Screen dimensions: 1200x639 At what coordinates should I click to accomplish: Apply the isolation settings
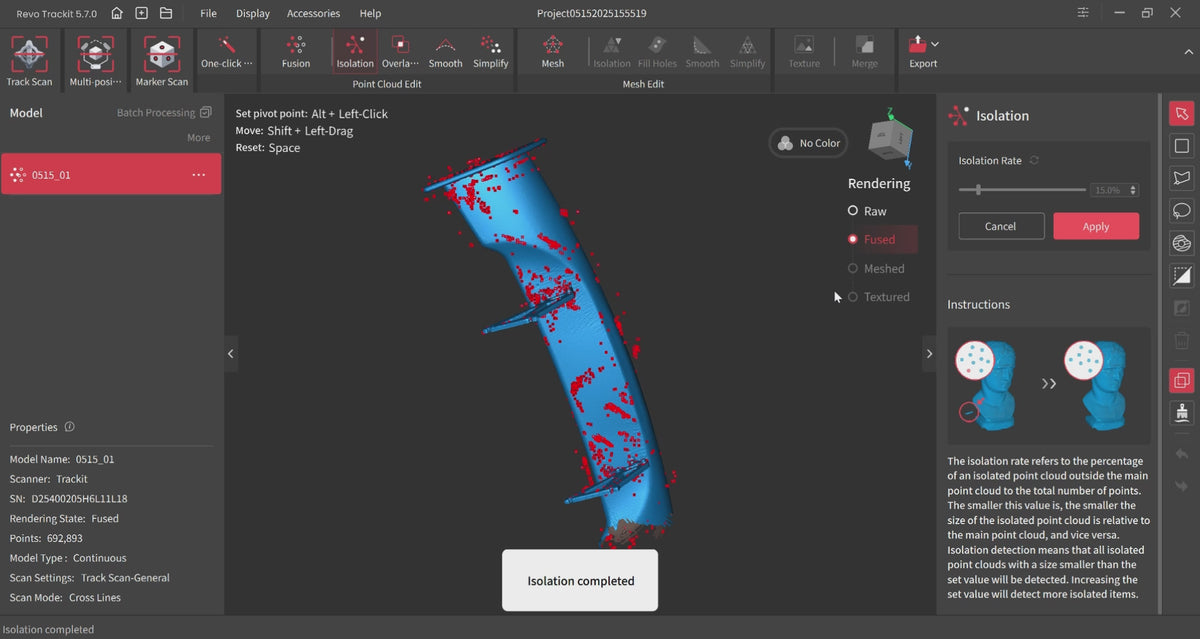click(x=1095, y=226)
